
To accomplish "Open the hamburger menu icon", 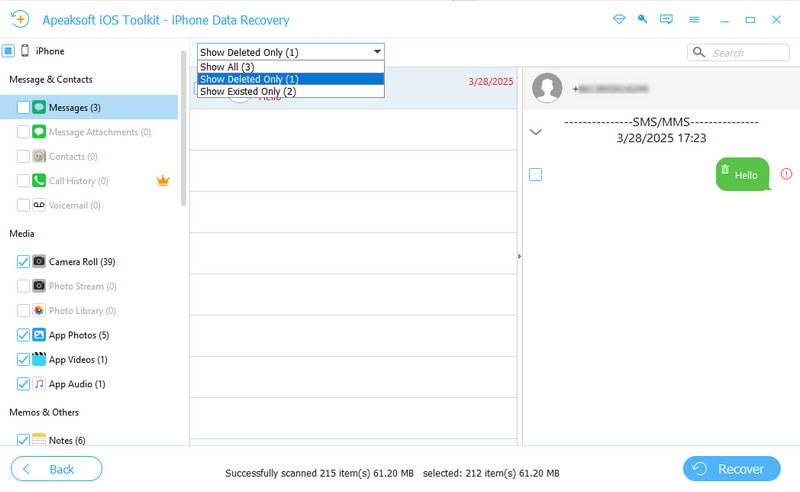I will (x=694, y=20).
